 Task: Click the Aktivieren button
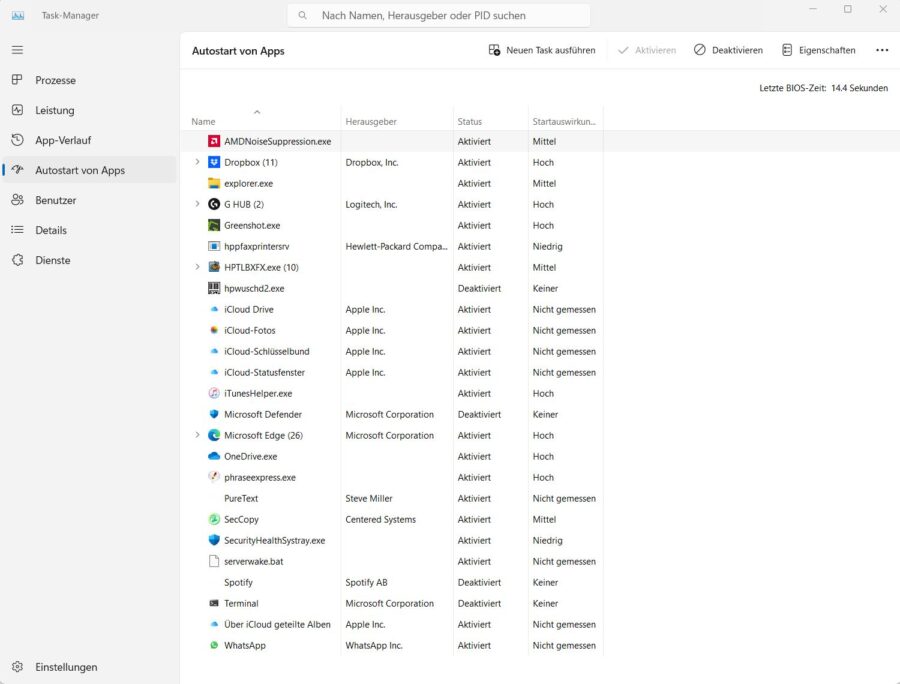tap(647, 50)
